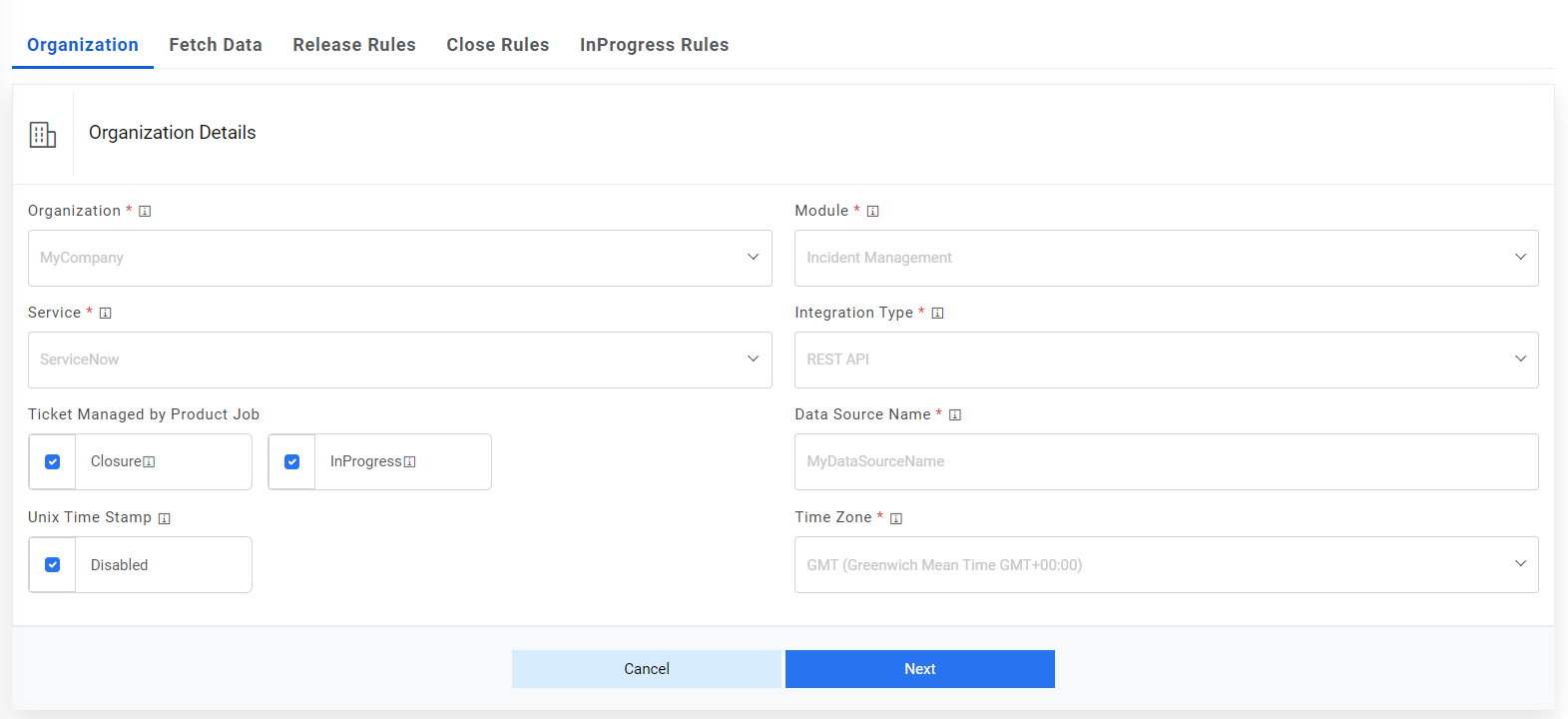
Task: Toggle the Unix Time Stamp Disabled checkbox
Action: 53,565
